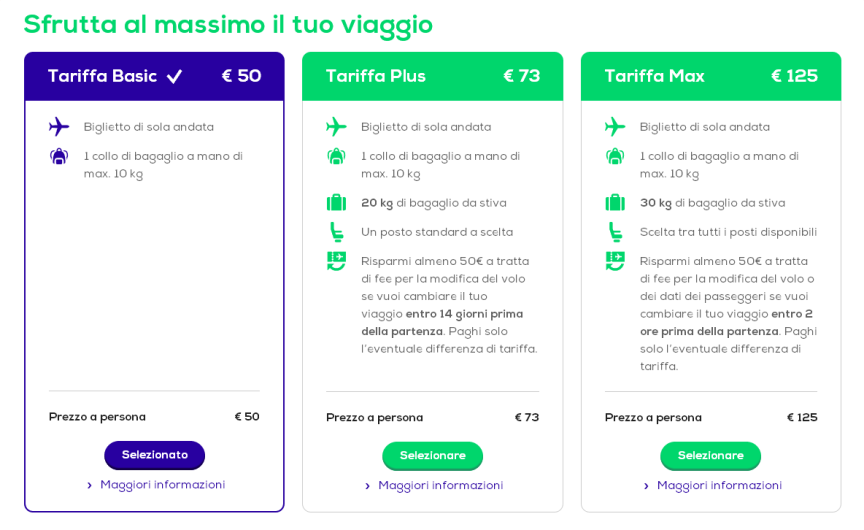864x530 pixels.
Task: Click the 20 kg suitcase icon
Action: (336, 203)
